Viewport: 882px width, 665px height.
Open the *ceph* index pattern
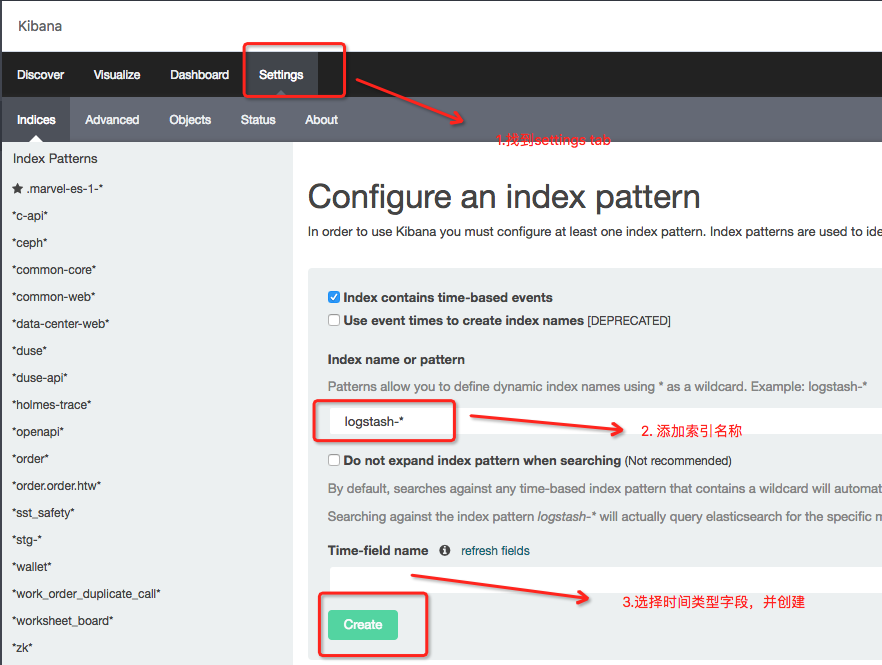pyautogui.click(x=29, y=243)
